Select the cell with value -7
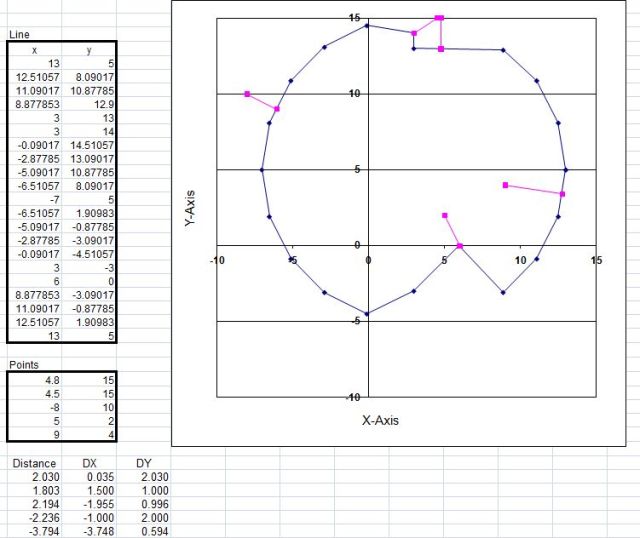This screenshot has height=538, width=640. click(35, 199)
